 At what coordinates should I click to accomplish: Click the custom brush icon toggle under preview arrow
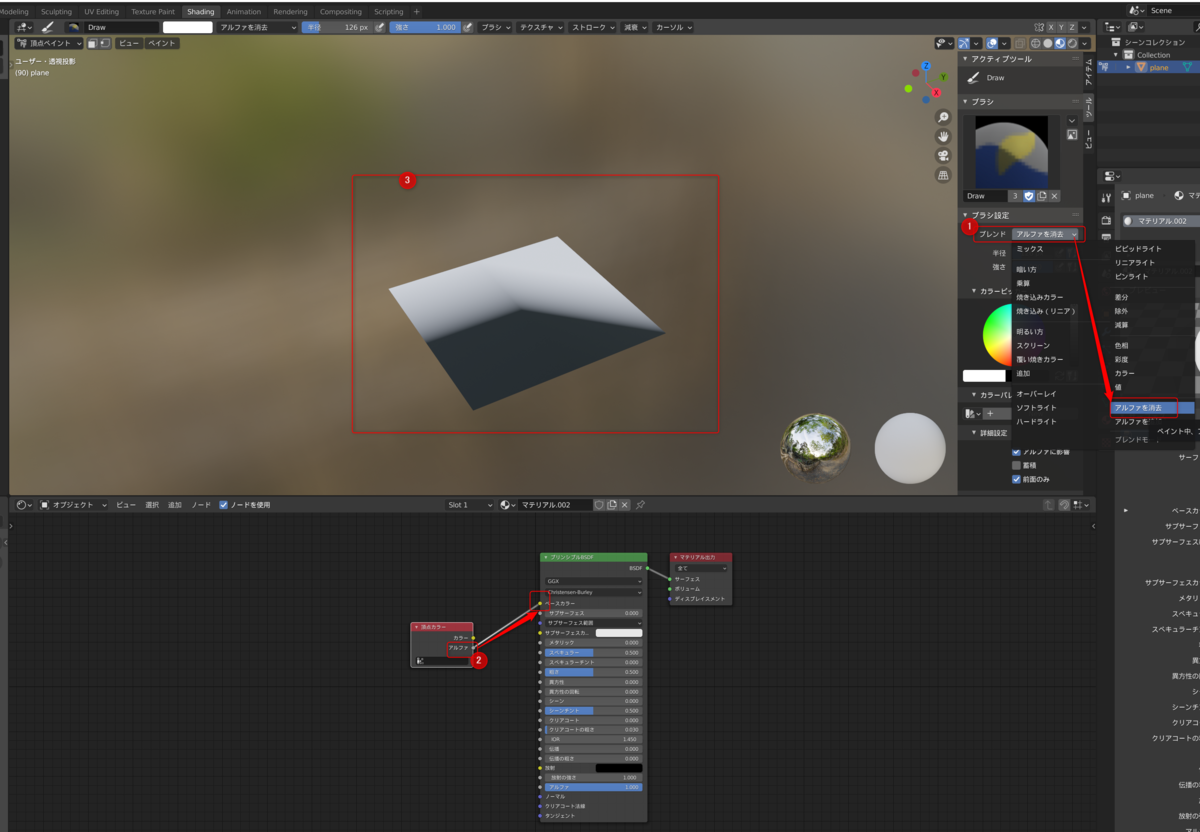(1072, 134)
